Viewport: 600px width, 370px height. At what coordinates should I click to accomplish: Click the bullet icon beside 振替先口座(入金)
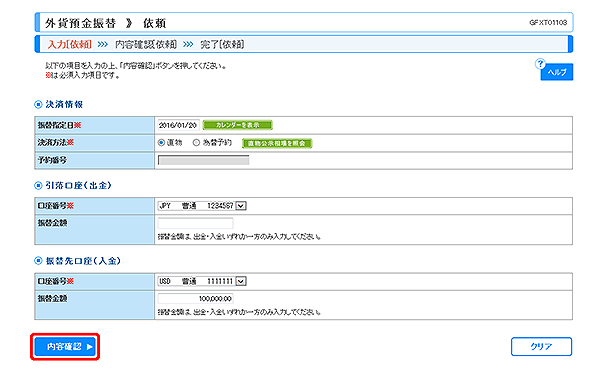38,261
